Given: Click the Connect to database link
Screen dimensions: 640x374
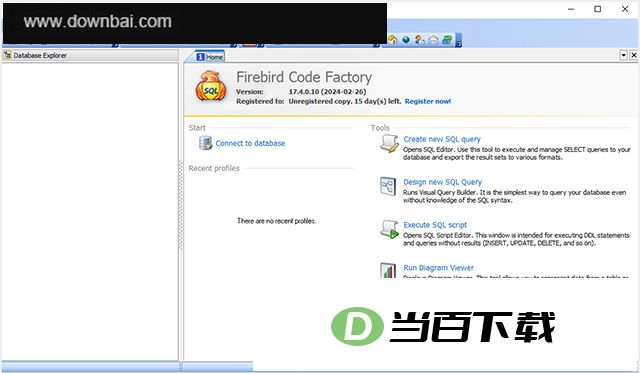Looking at the screenshot, I should click(250, 143).
